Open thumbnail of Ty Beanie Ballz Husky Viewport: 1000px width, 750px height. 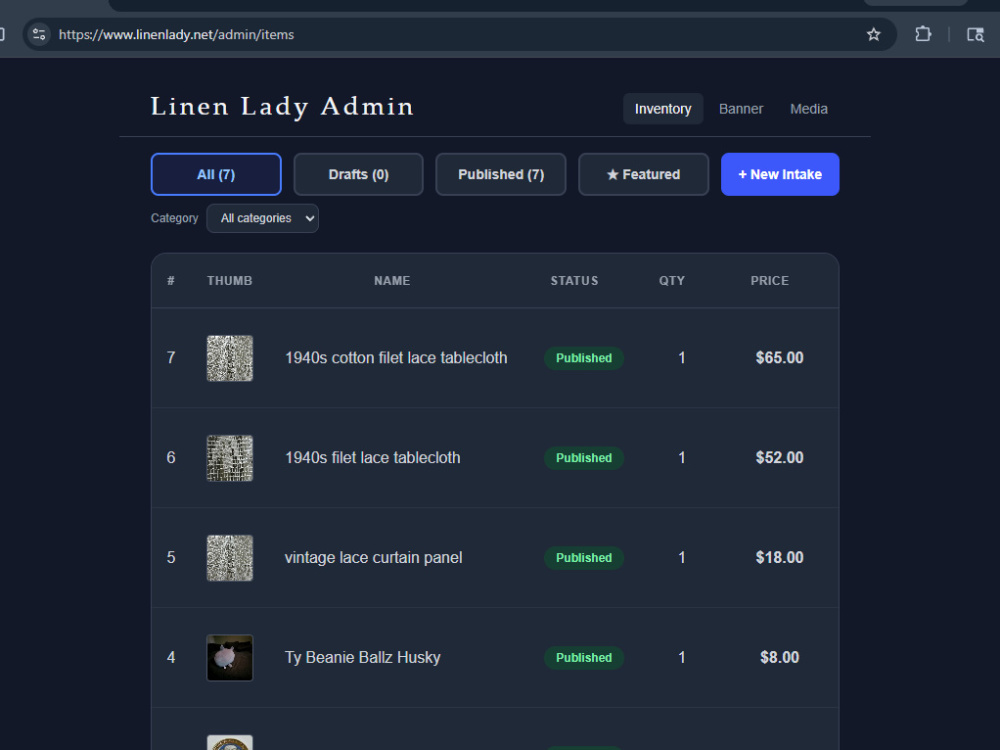pyautogui.click(x=230, y=658)
